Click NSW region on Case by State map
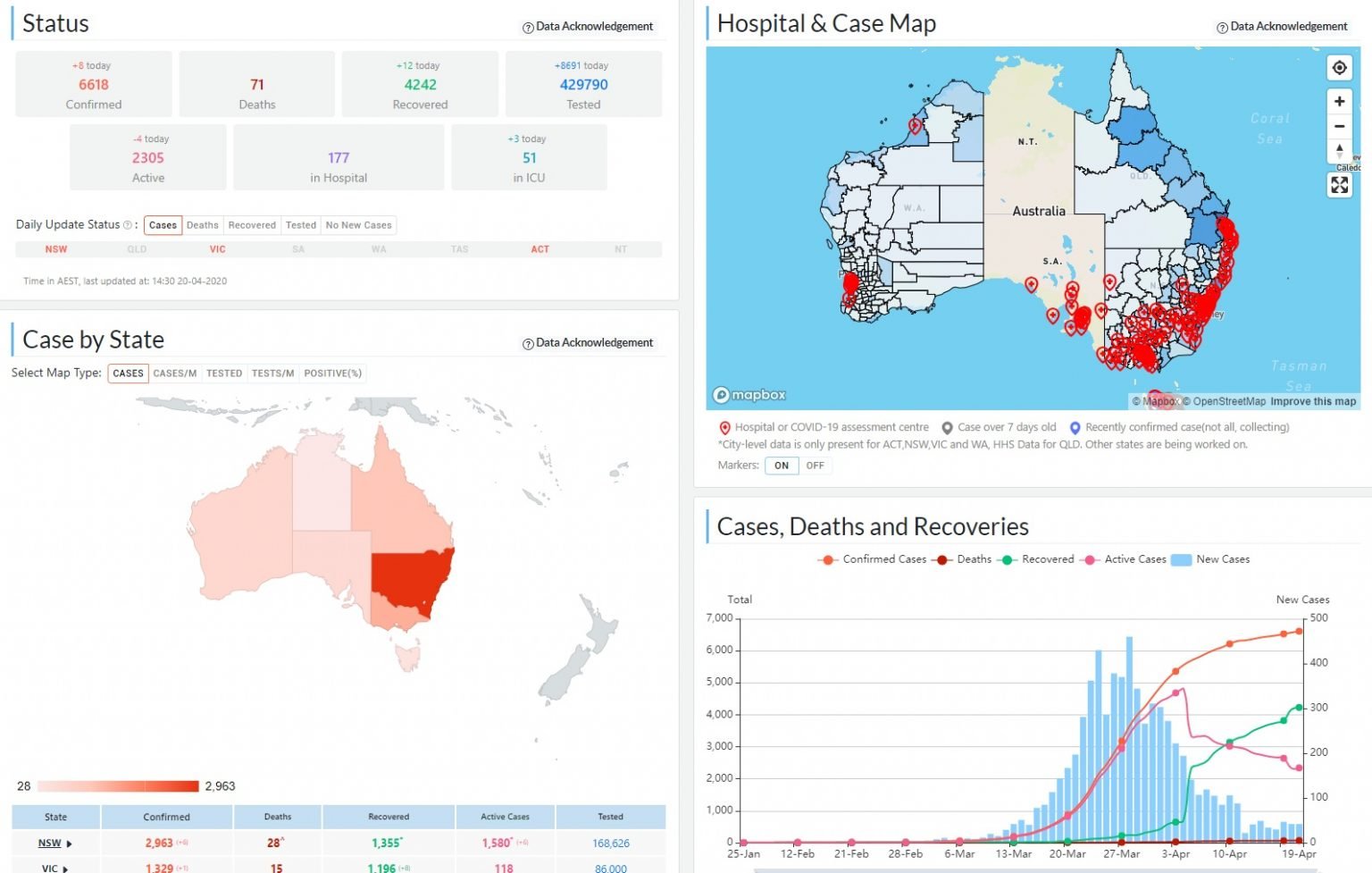 coord(409,576)
